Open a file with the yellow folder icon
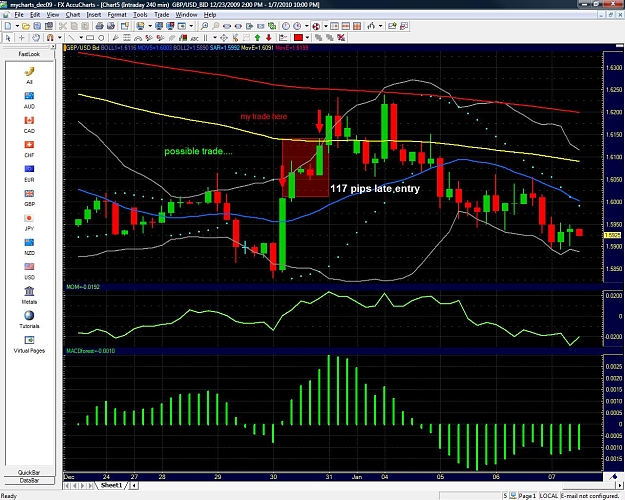Screen dimensions: 625x500 (x=26, y=26)
